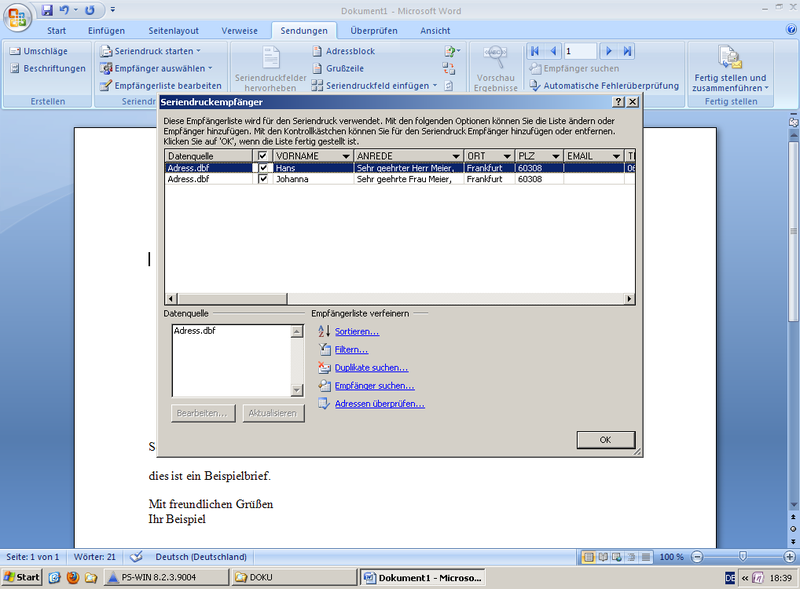Click the Firefox icon in taskbar
Image resolution: width=800 pixels, height=589 pixels.
(x=73, y=577)
